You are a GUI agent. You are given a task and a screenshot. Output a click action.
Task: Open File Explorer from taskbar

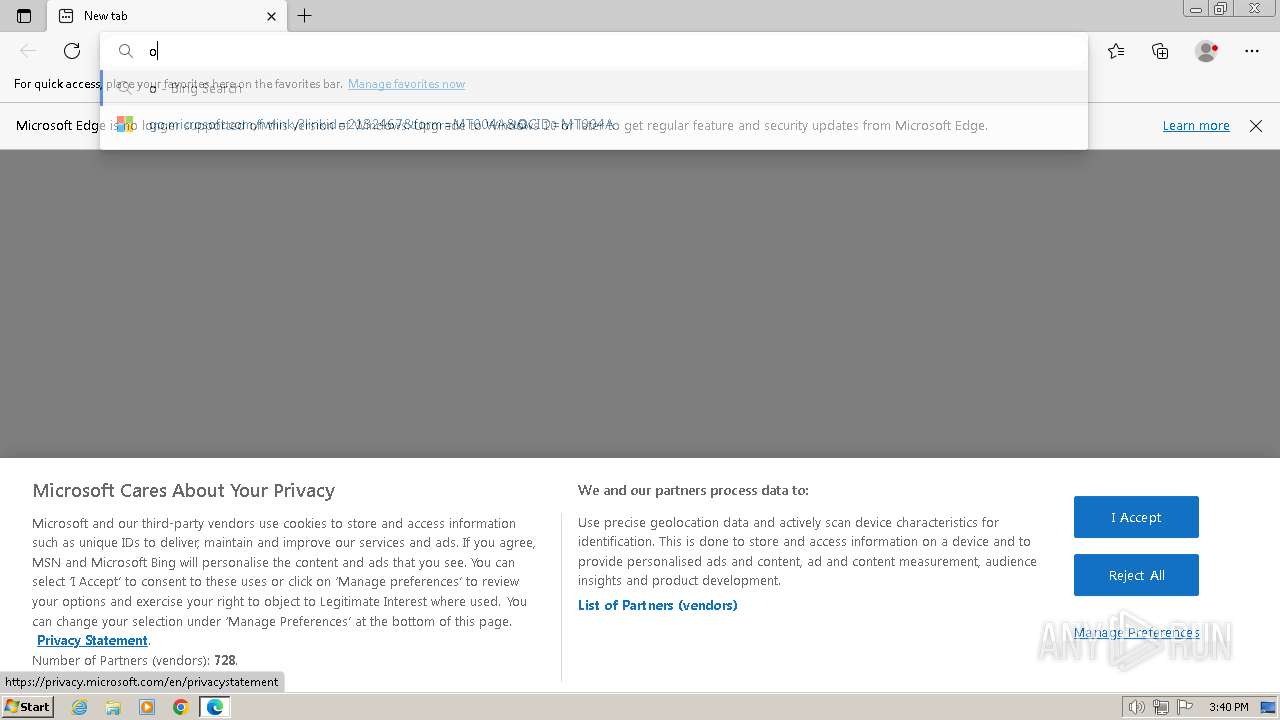coord(113,707)
